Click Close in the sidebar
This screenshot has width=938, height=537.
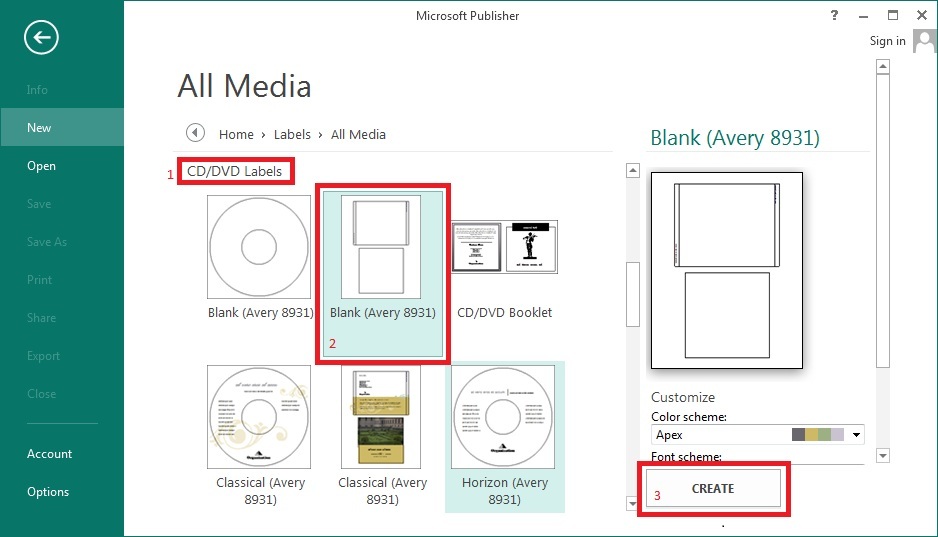(41, 393)
